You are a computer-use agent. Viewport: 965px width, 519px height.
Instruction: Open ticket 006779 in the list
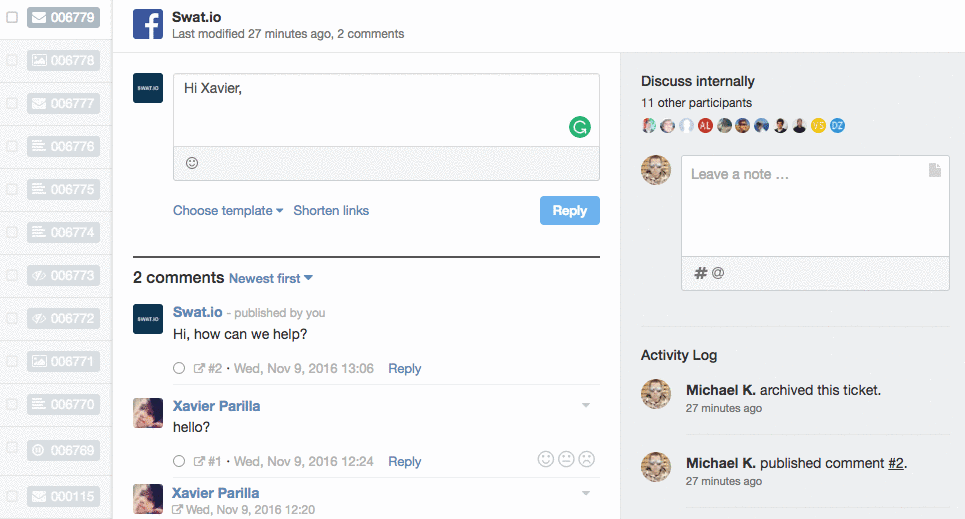click(63, 17)
